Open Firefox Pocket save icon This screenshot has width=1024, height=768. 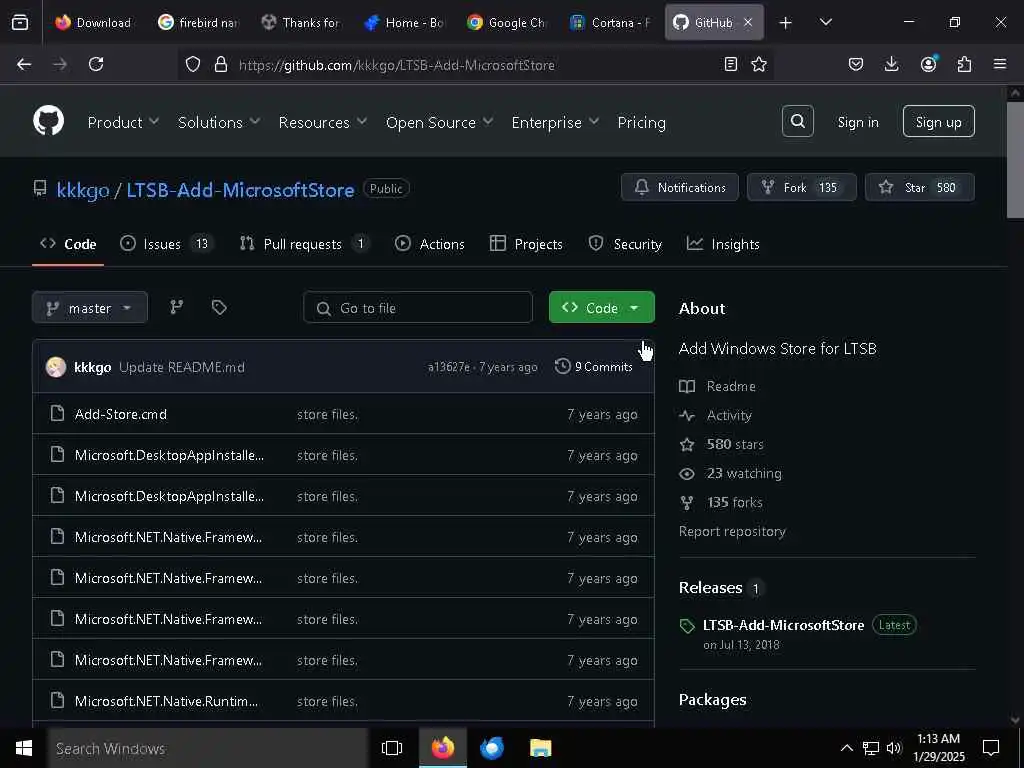point(856,64)
